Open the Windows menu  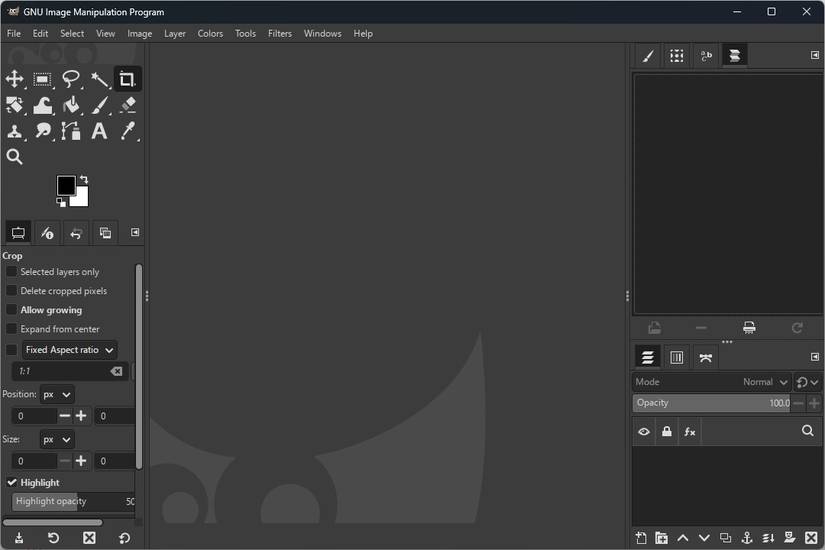point(323,33)
